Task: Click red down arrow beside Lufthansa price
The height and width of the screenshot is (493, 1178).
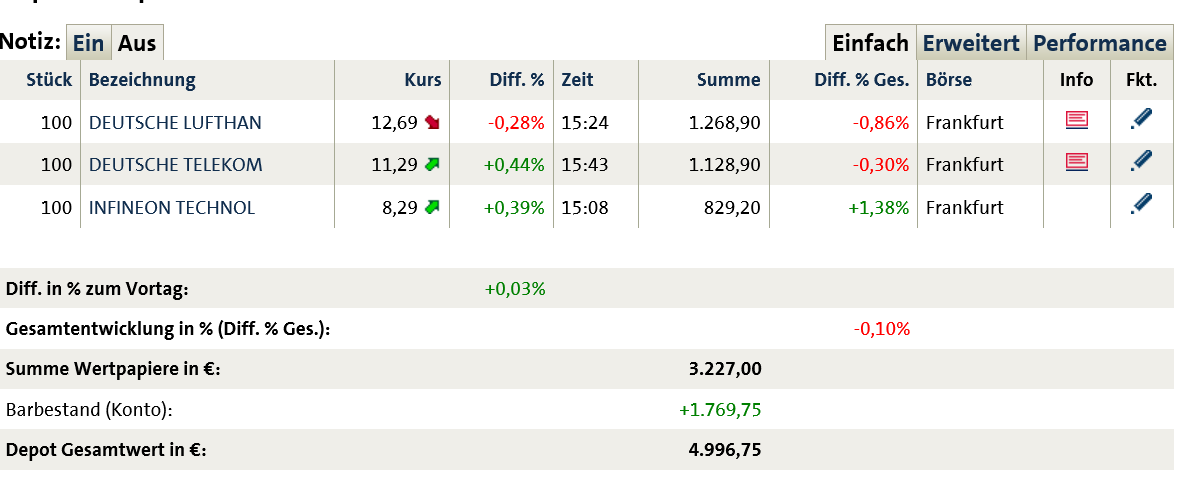Action: pos(432,123)
